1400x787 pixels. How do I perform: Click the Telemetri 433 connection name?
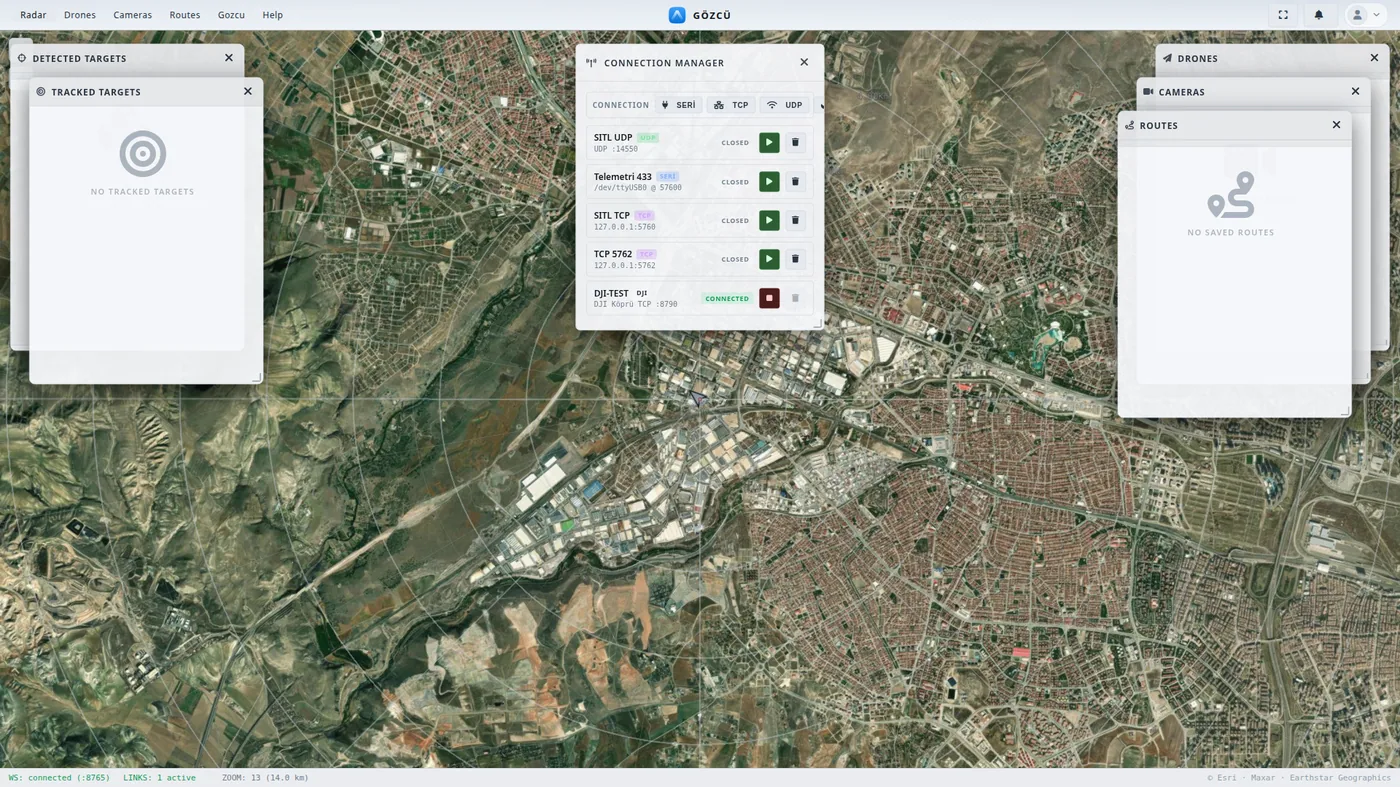[622, 176]
